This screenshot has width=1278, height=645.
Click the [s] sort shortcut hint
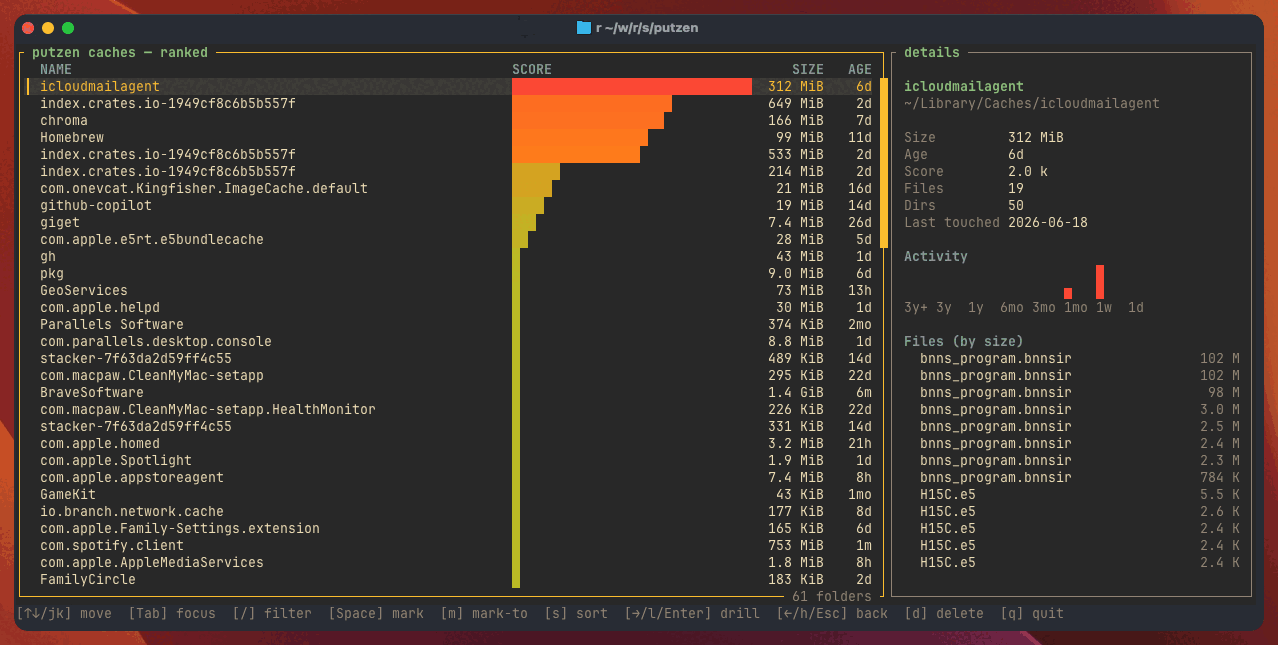(x=576, y=614)
